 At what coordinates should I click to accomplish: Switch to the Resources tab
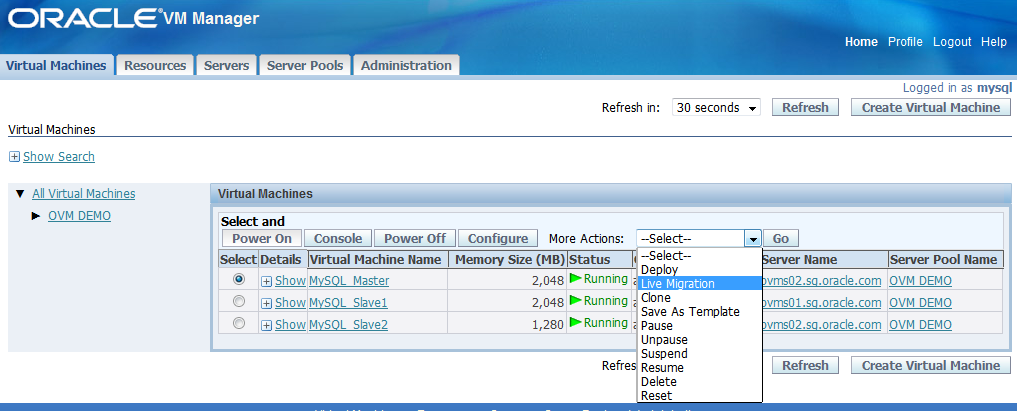(x=155, y=65)
